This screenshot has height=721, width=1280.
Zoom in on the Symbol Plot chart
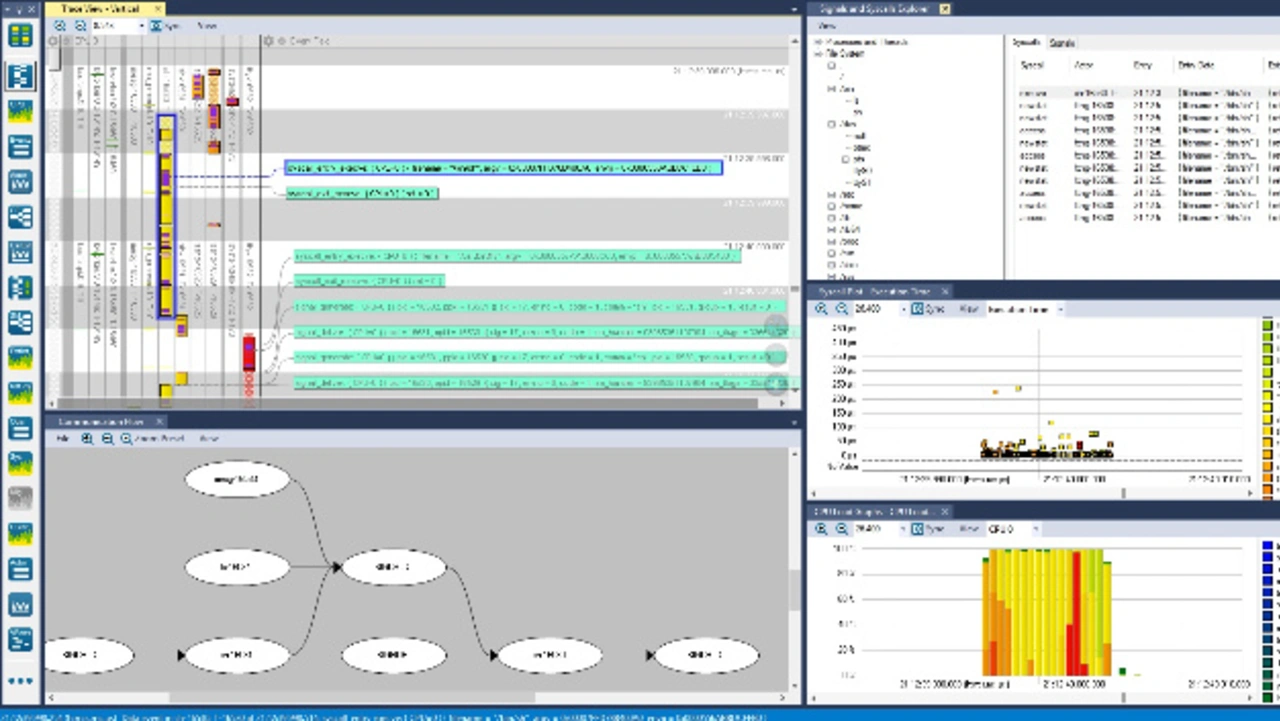point(822,310)
